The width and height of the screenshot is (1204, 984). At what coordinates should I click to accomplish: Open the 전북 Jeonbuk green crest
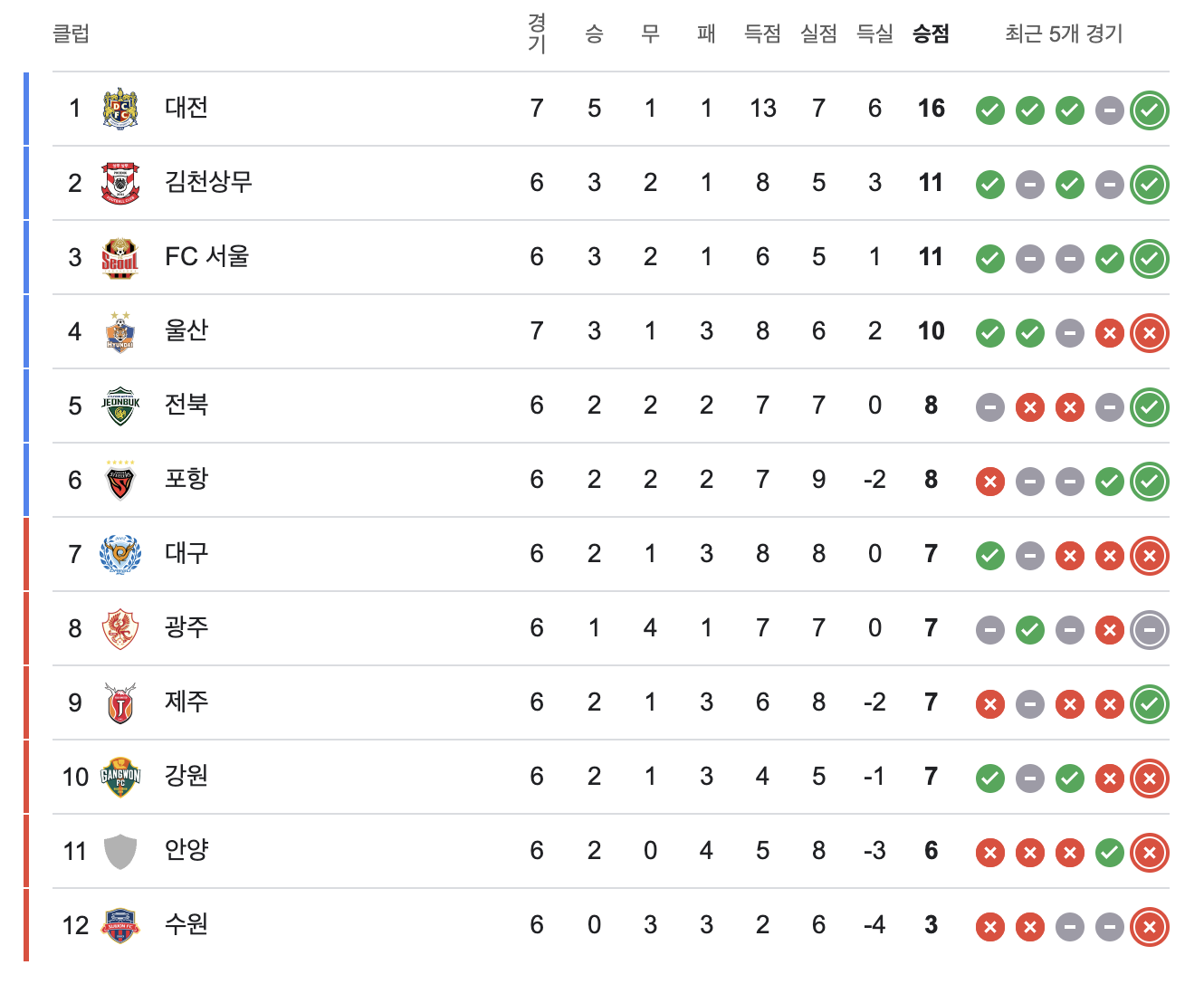[x=120, y=406]
